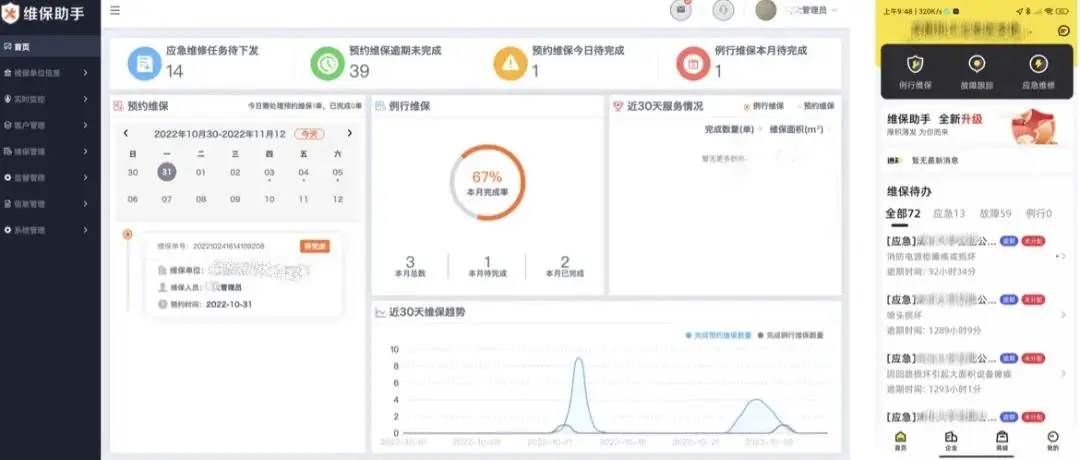Click the hamburger menu collapse icon
Screen dimensions: 1080x460
[x=115, y=10]
